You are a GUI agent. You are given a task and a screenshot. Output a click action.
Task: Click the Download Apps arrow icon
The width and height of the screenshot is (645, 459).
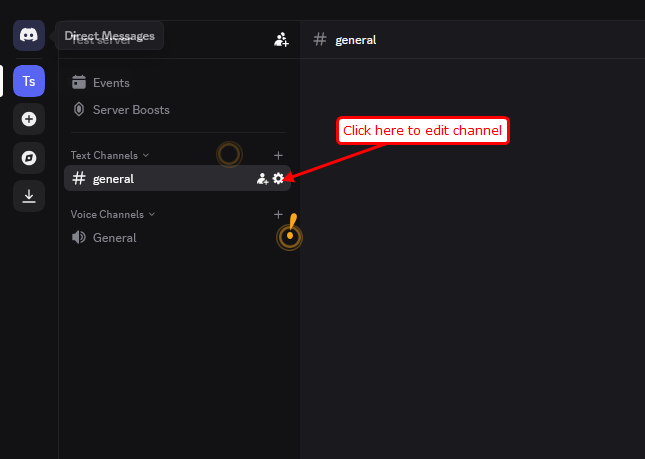coord(29,196)
